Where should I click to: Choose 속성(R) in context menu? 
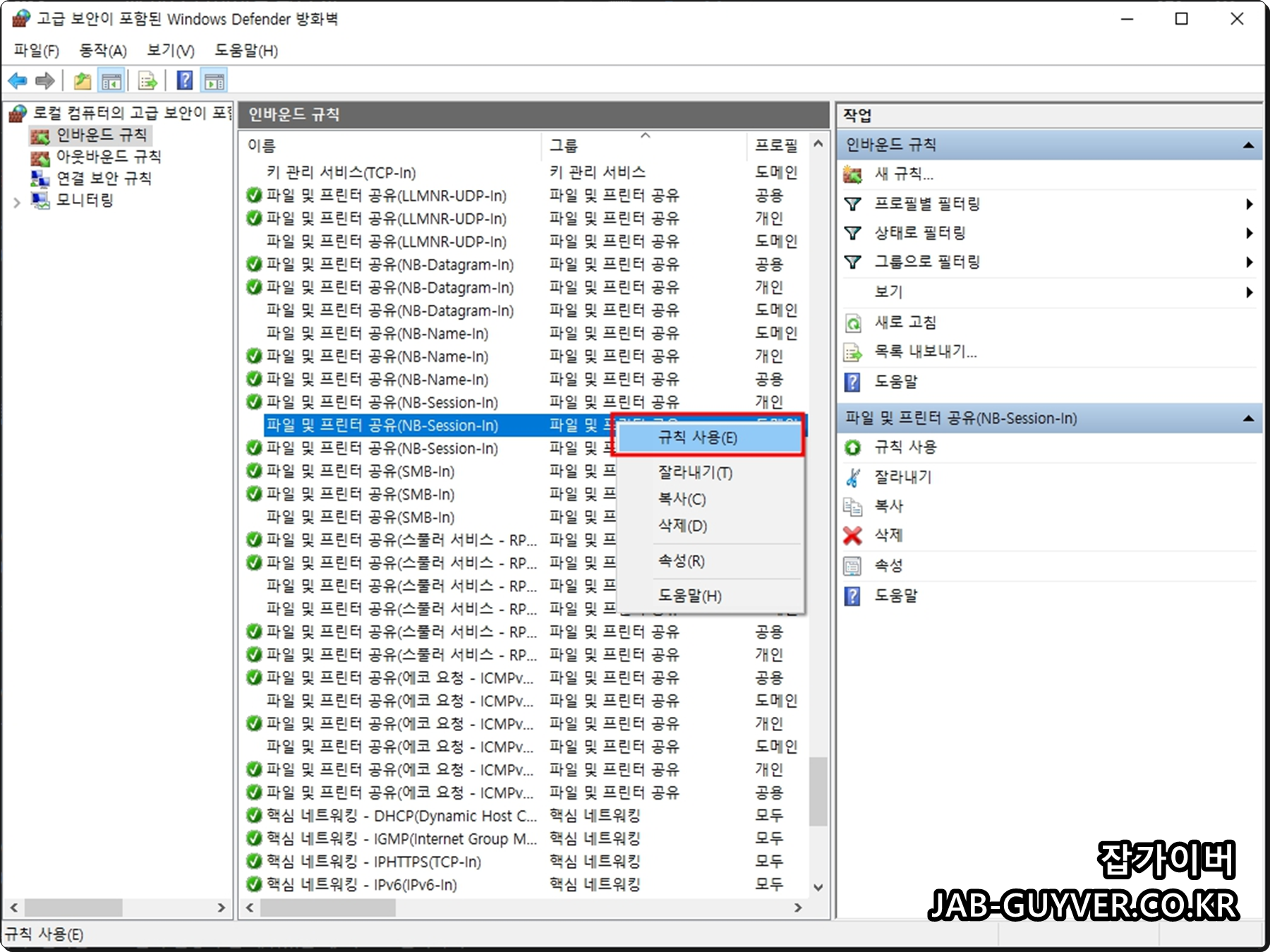(709, 561)
